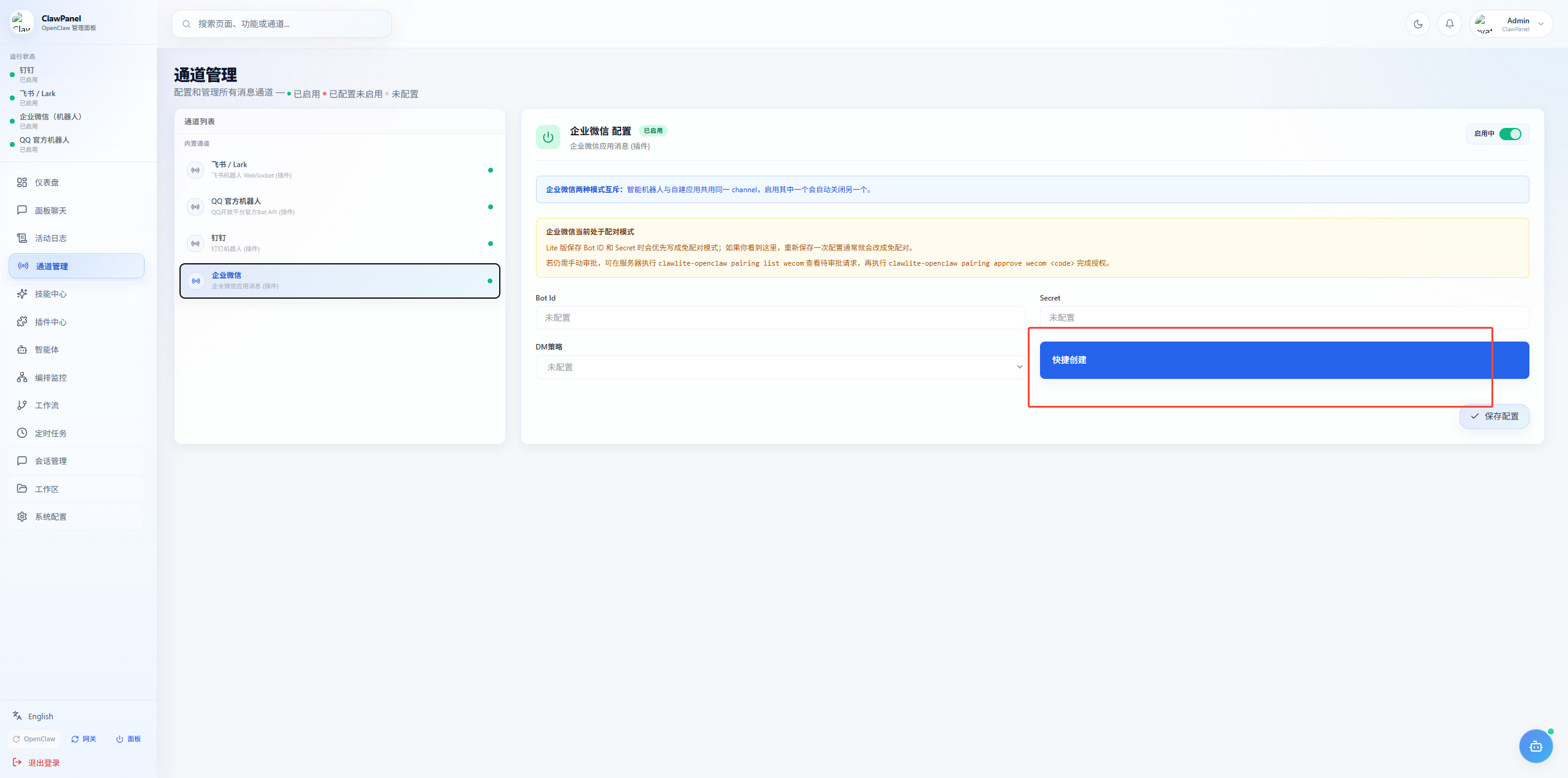
Task: Expand the DM策略 dropdown
Action: pyautogui.click(x=780, y=367)
